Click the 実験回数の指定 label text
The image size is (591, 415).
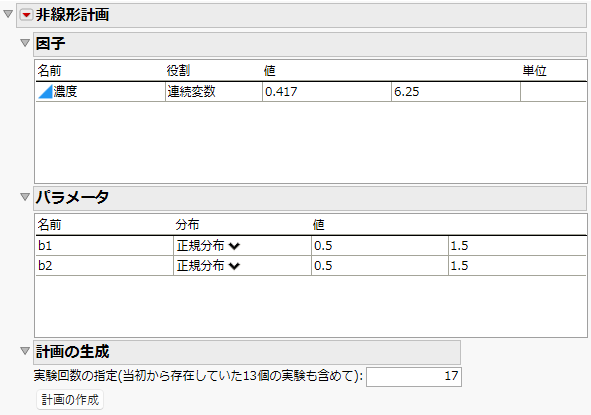click(x=198, y=376)
